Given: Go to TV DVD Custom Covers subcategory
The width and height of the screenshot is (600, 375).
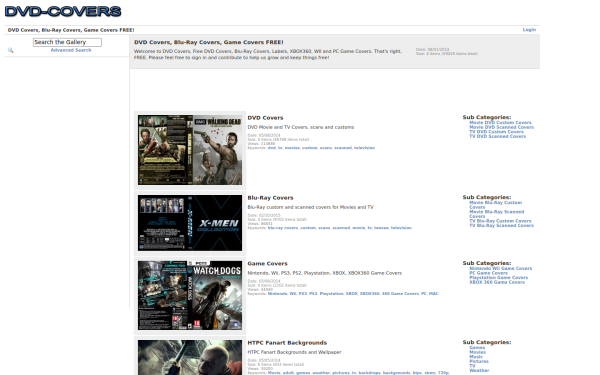Looking at the screenshot, I should click(496, 132).
